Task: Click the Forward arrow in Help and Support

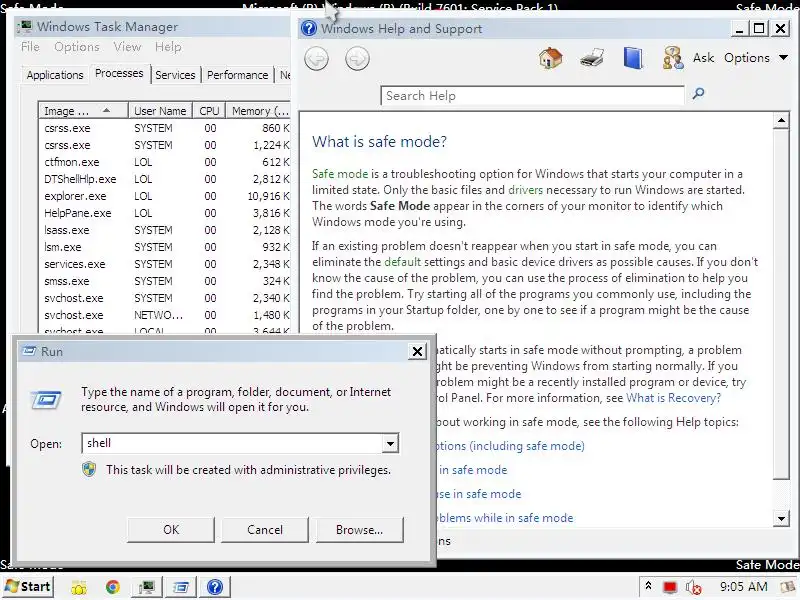Action: click(x=357, y=59)
